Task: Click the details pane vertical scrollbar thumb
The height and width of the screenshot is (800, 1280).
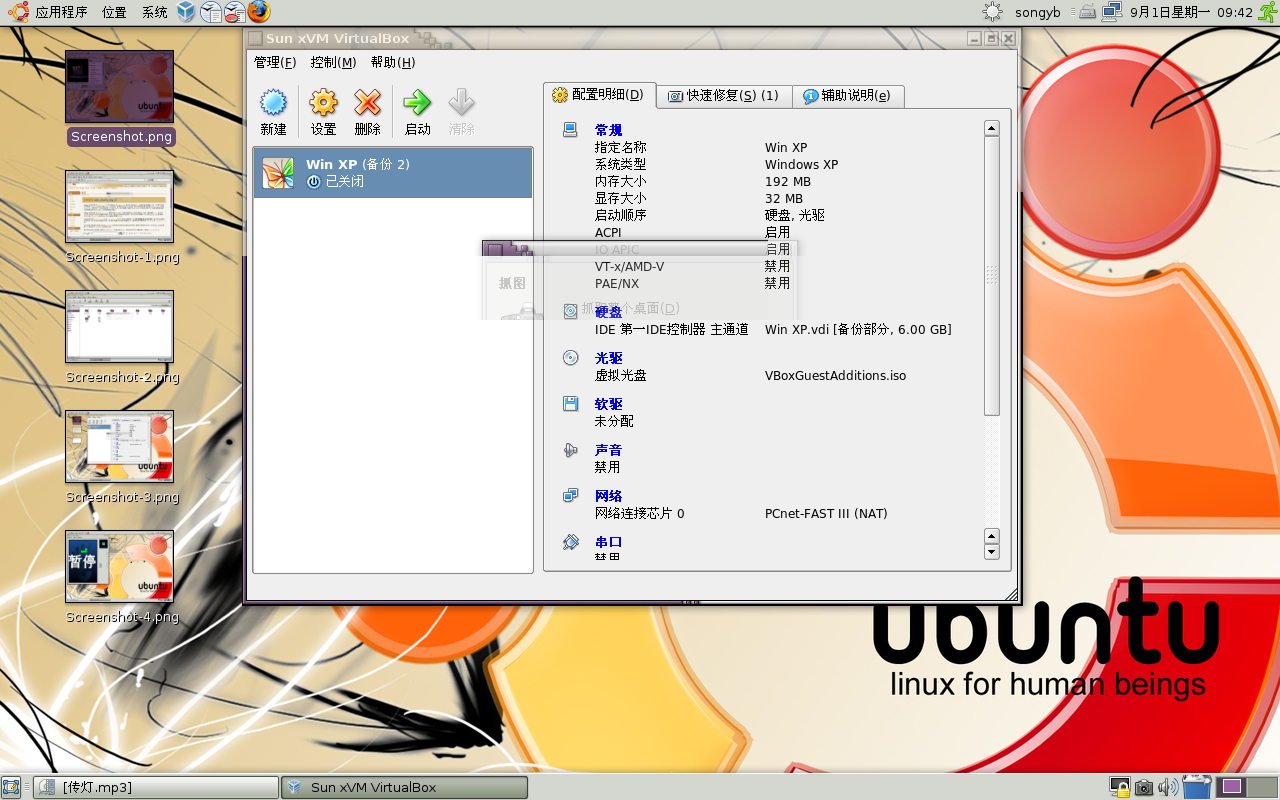Action: (x=992, y=275)
